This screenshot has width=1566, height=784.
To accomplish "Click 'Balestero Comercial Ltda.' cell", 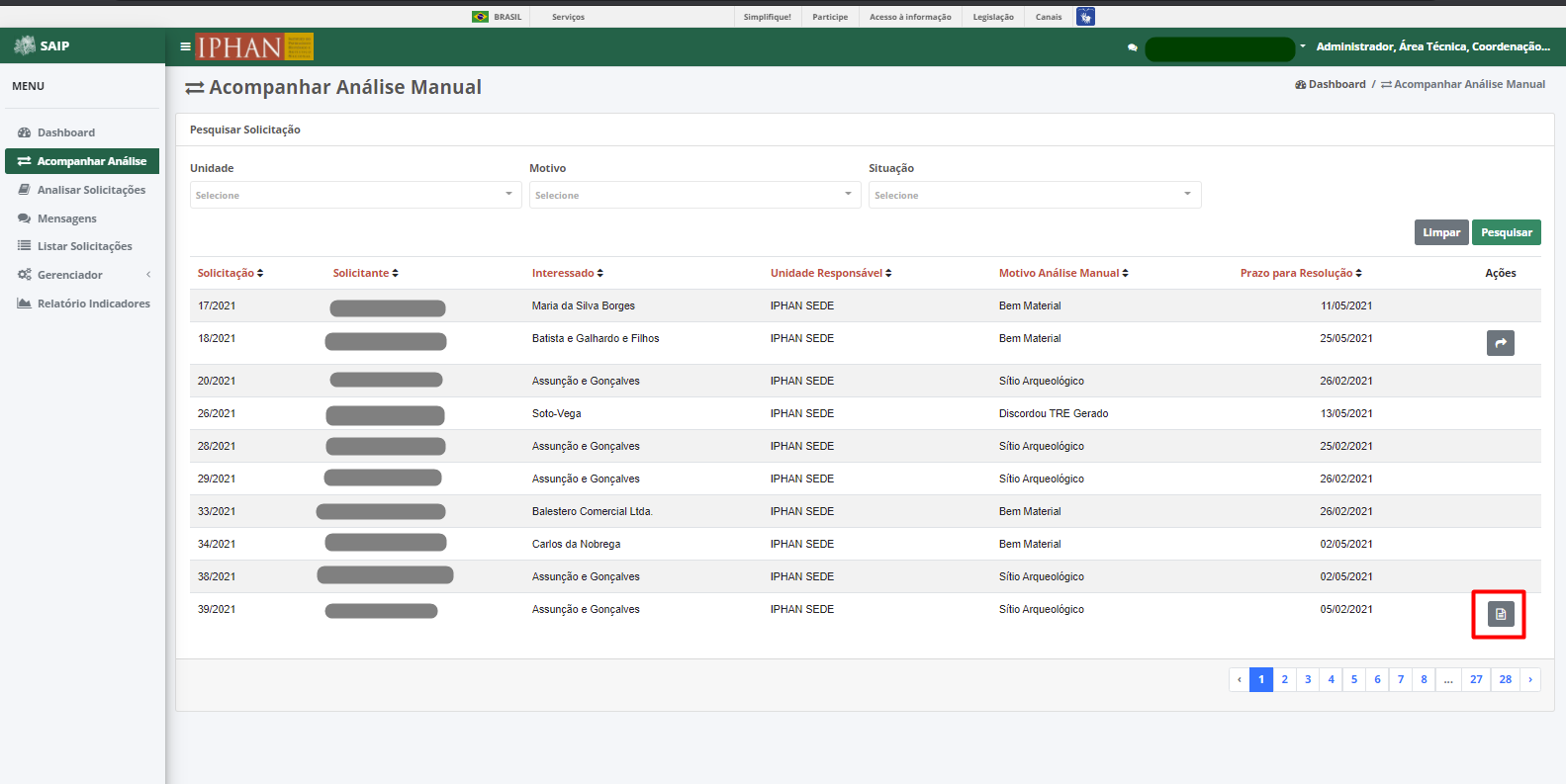I will (x=593, y=511).
